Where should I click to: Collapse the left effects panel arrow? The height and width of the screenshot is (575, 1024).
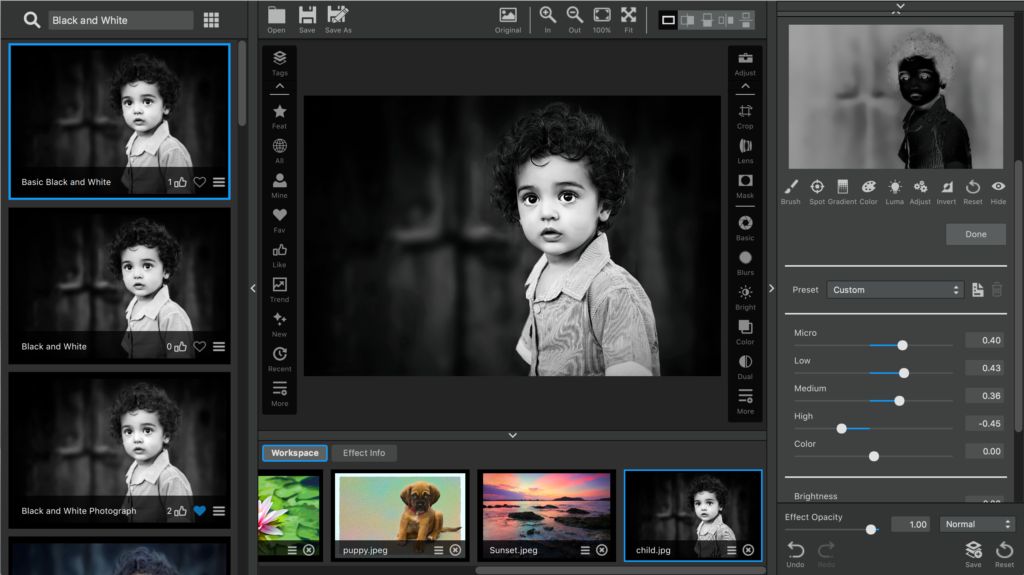253,288
